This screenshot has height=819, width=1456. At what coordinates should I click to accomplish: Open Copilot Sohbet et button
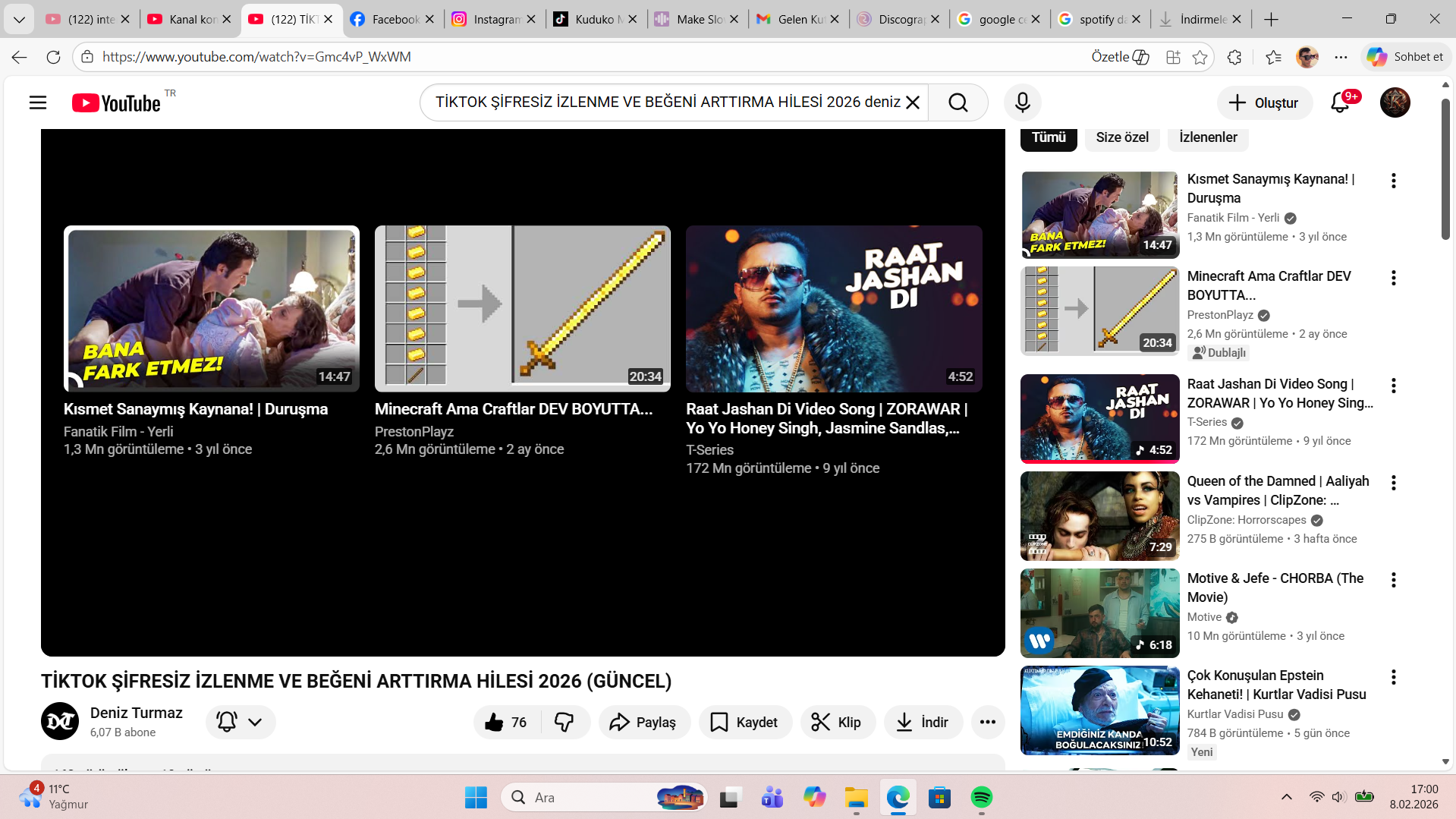[x=1406, y=57]
